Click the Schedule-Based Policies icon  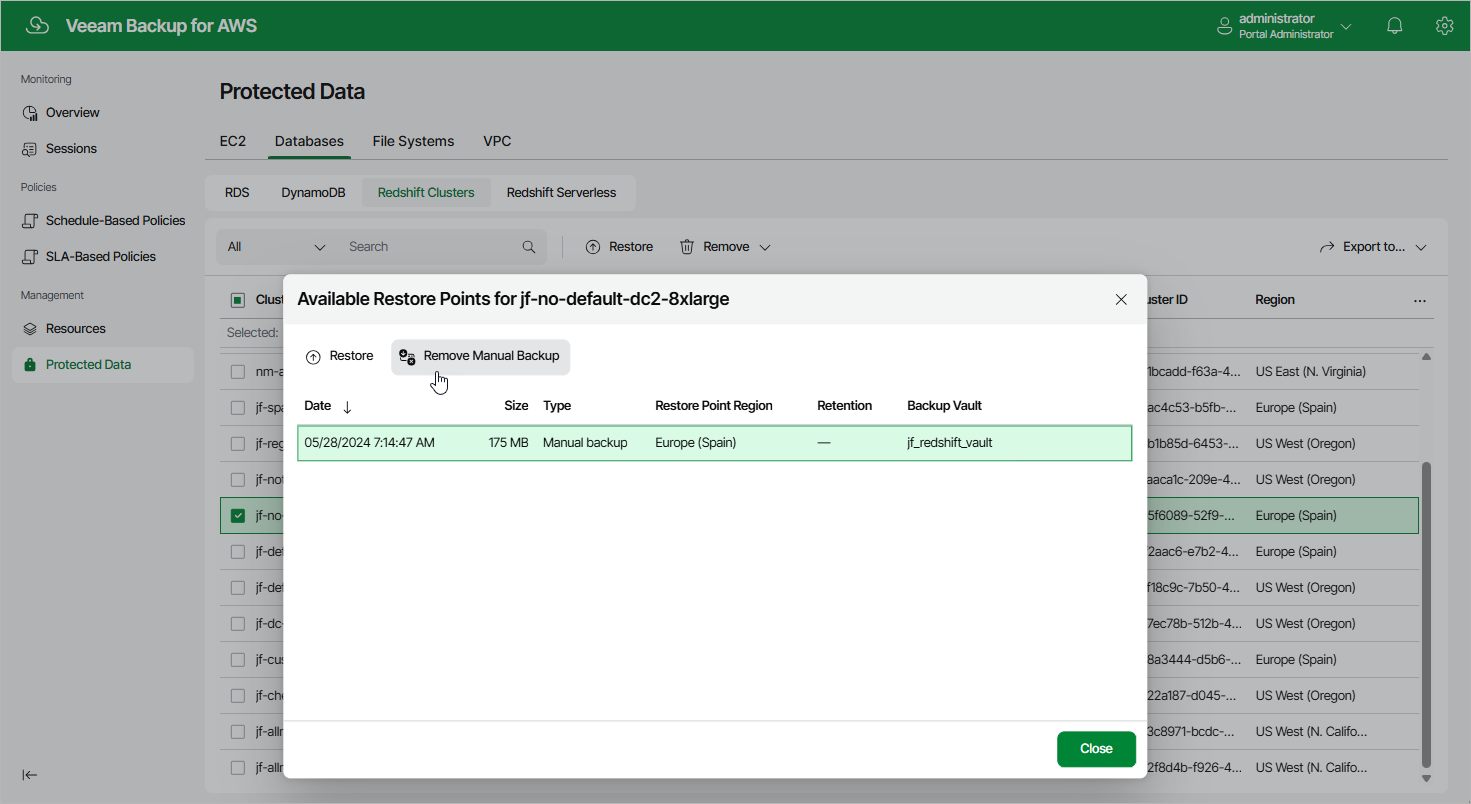pos(30,221)
